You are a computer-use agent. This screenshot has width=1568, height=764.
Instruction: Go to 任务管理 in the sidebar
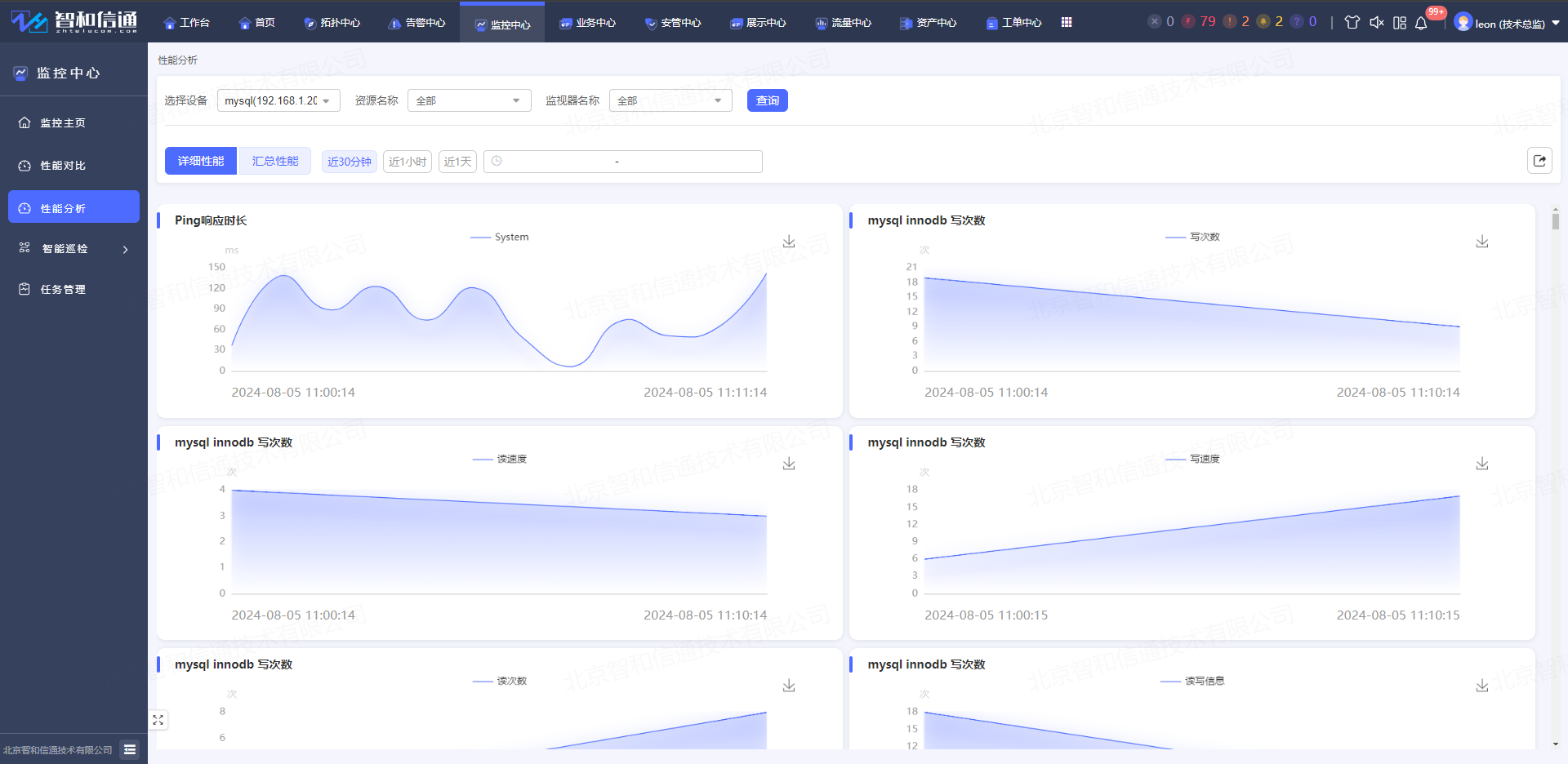pos(73,289)
